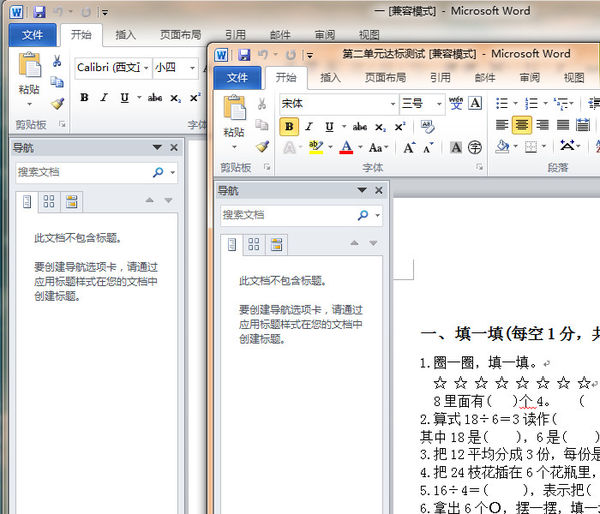Click Shrink Font icon

coord(428,148)
